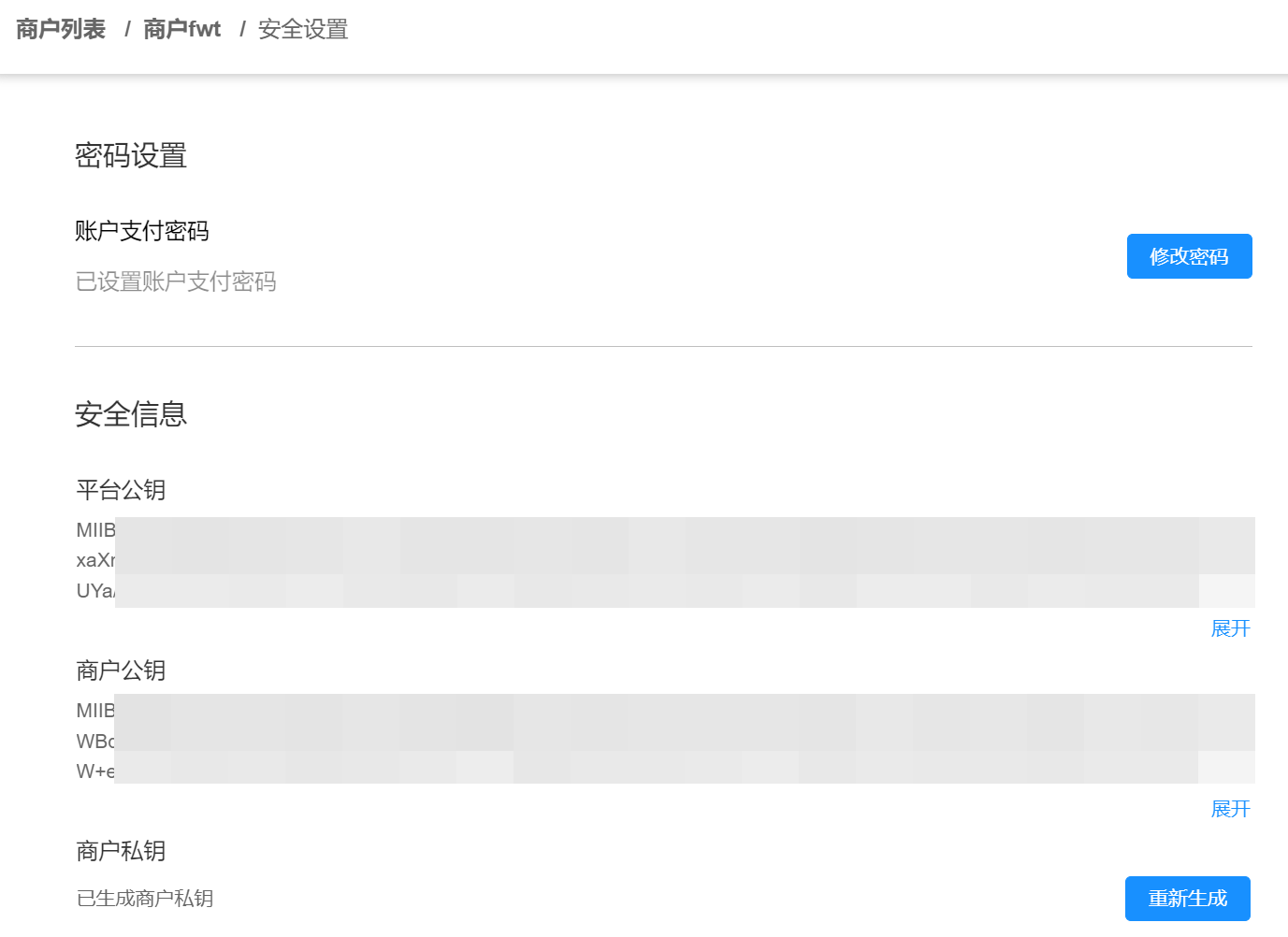This screenshot has height=937, width=1288.
Task: Select the 安全设置 breadcrumb item
Action: (x=302, y=29)
